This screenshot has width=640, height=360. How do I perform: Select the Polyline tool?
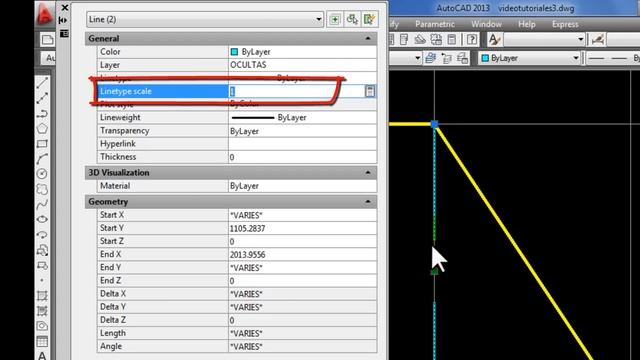click(42, 113)
